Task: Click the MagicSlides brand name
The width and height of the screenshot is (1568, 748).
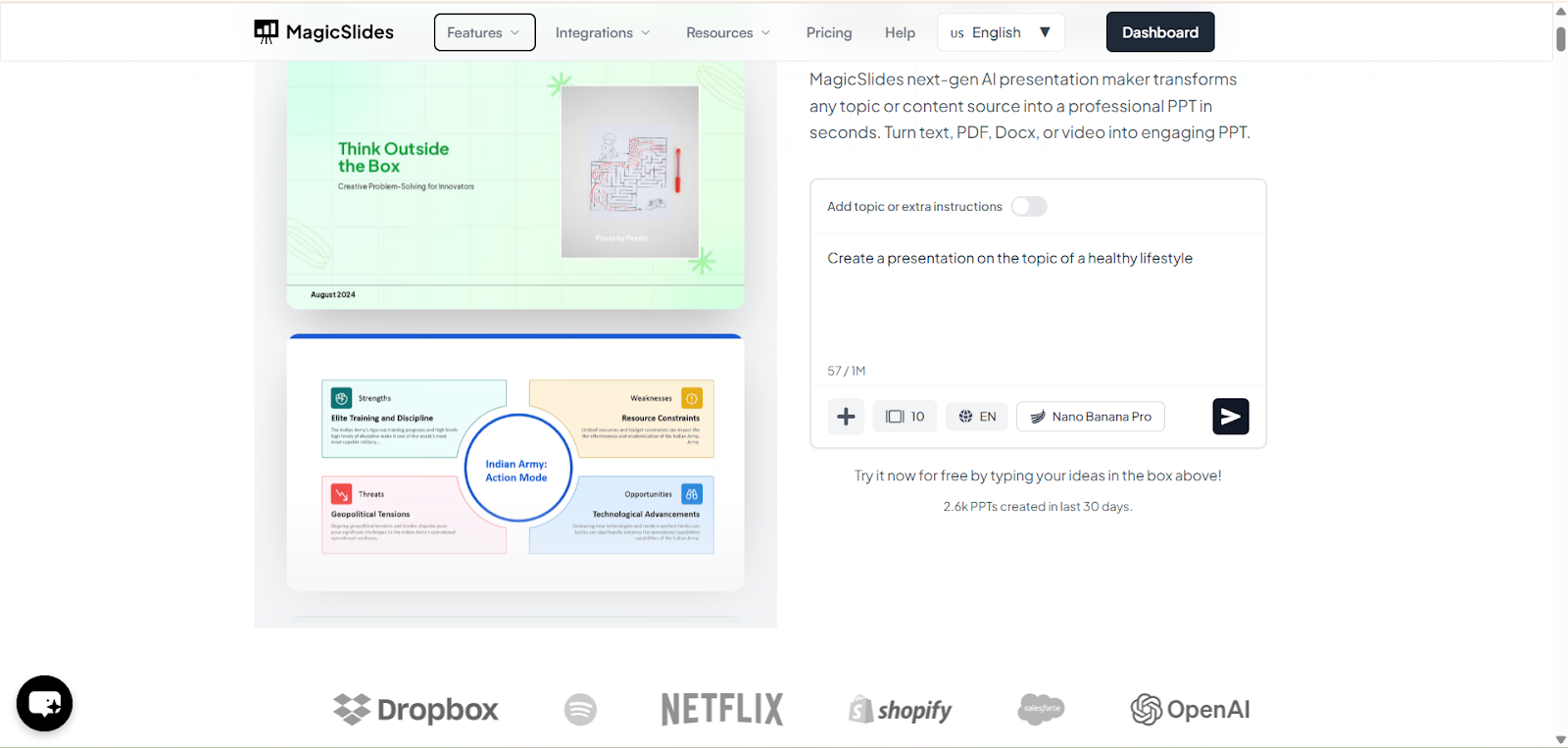Action: [340, 32]
